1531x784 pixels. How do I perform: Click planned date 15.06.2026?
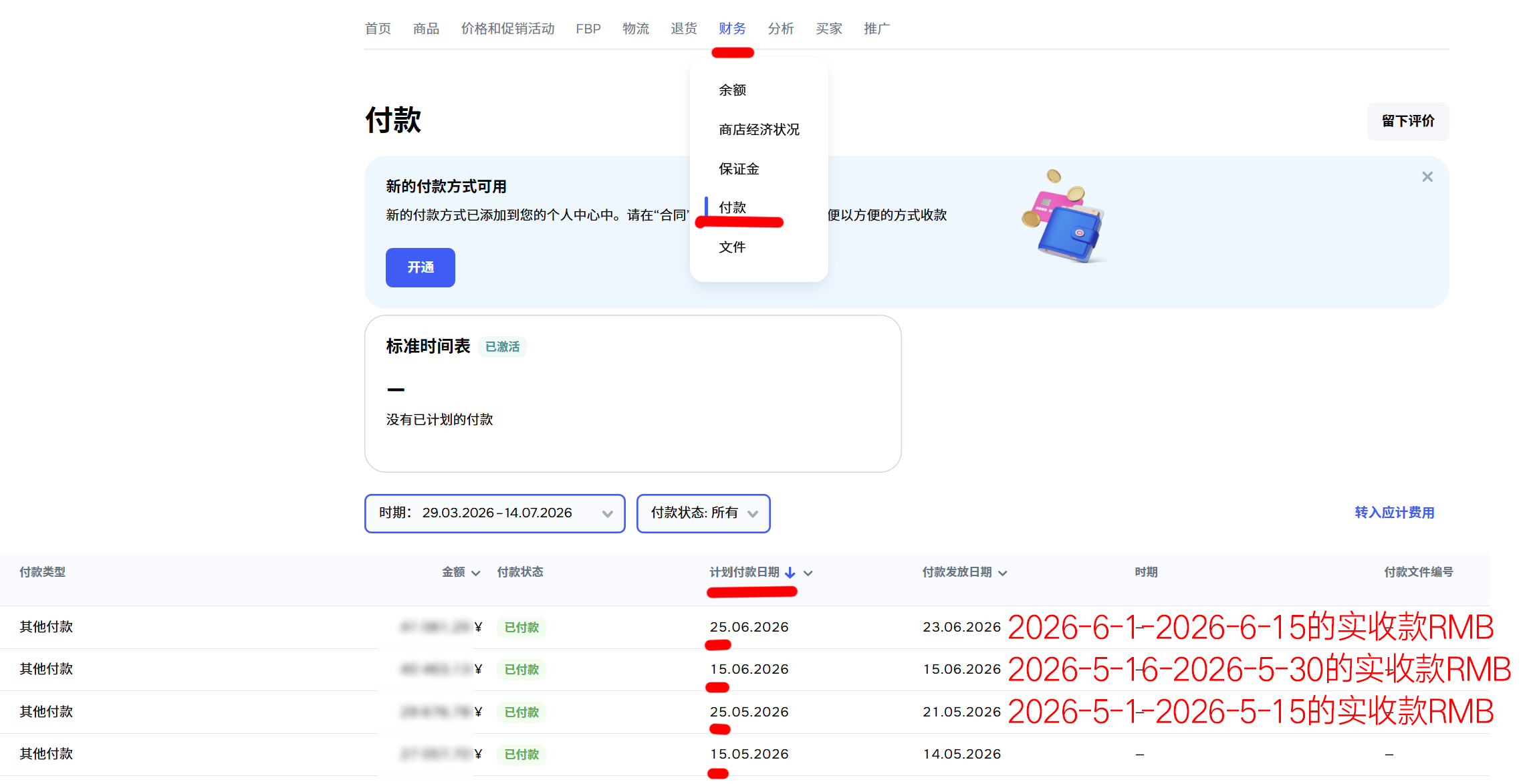pyautogui.click(x=749, y=669)
